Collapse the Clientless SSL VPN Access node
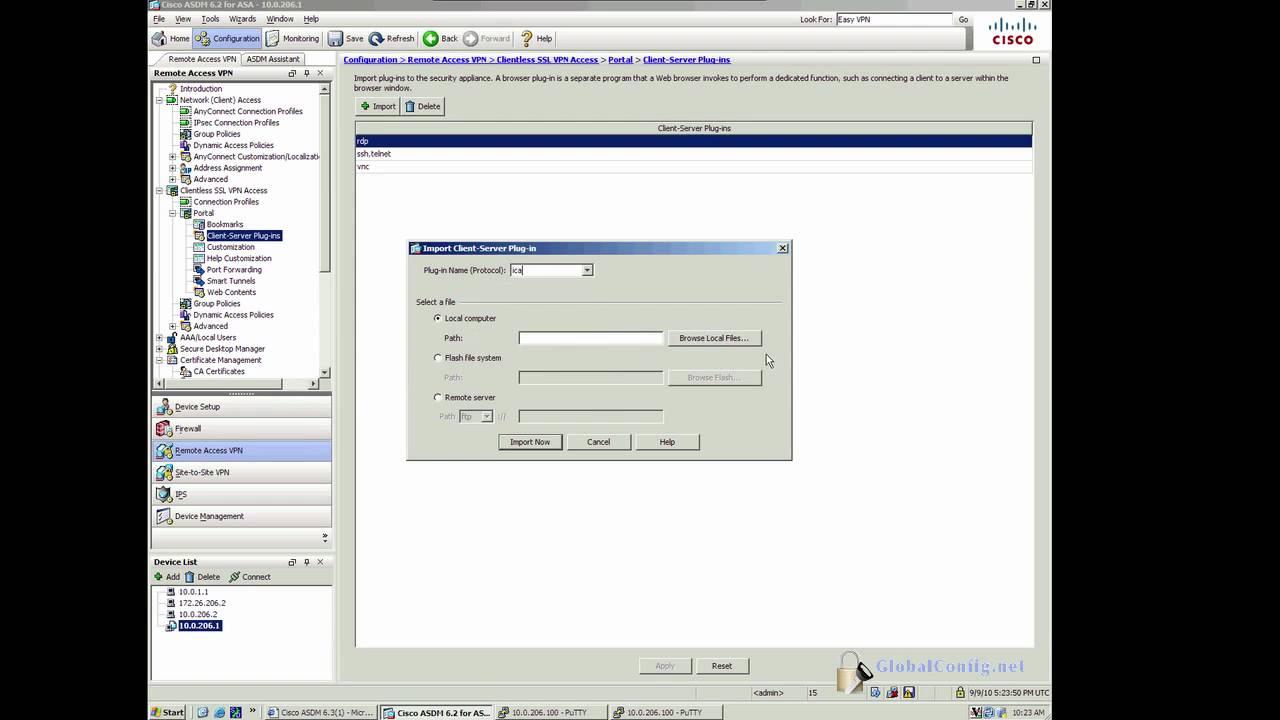The width and height of the screenshot is (1280, 720). 159,190
